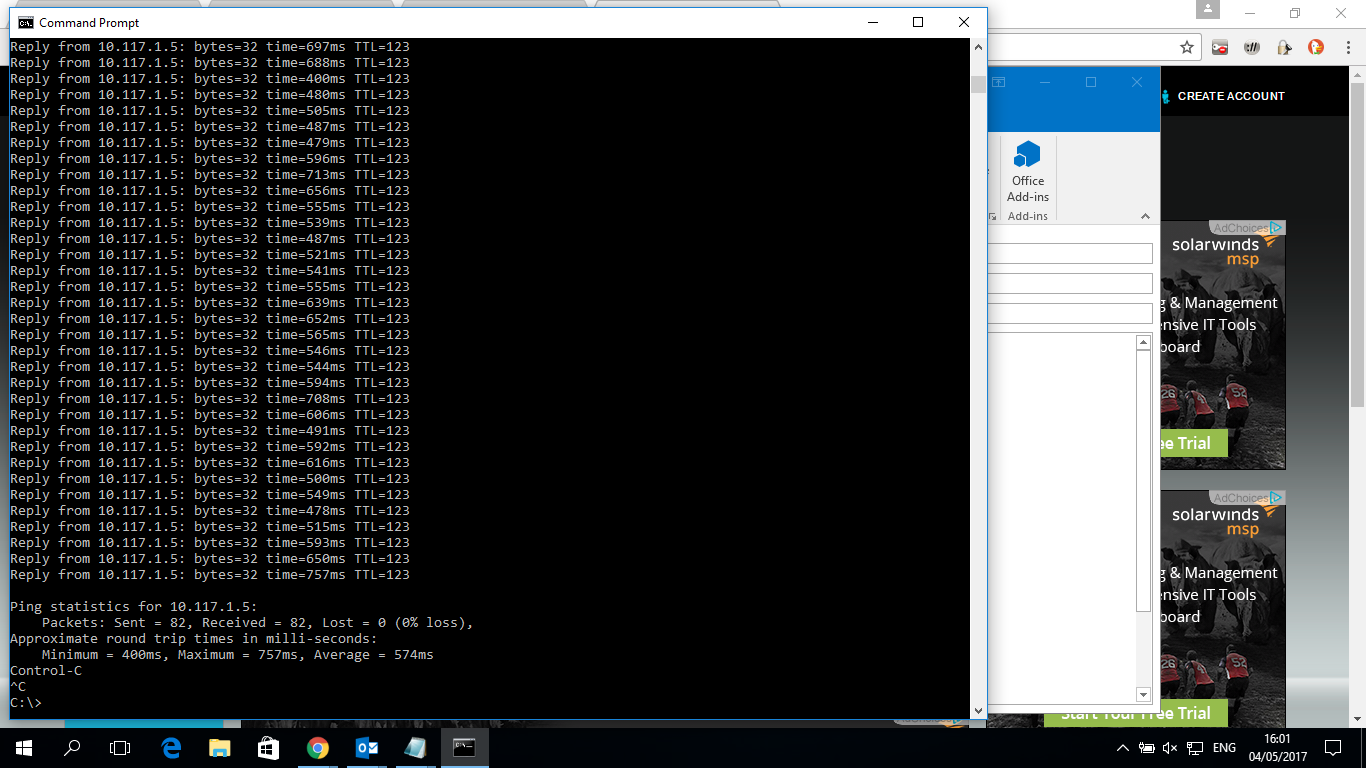Click the Command Prompt scrollbar thumb
Image resolution: width=1366 pixels, height=768 pixels.
click(x=978, y=85)
